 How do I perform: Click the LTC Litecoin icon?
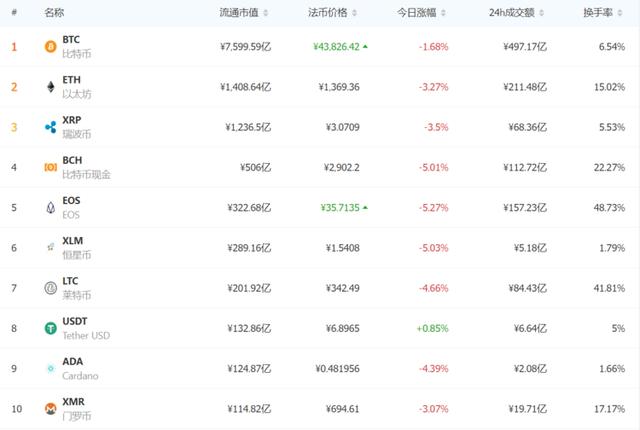point(51,288)
